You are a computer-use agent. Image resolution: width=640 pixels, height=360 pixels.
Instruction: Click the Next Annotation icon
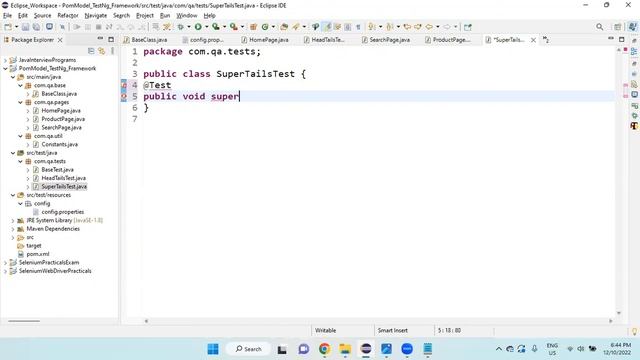tap(372, 27)
